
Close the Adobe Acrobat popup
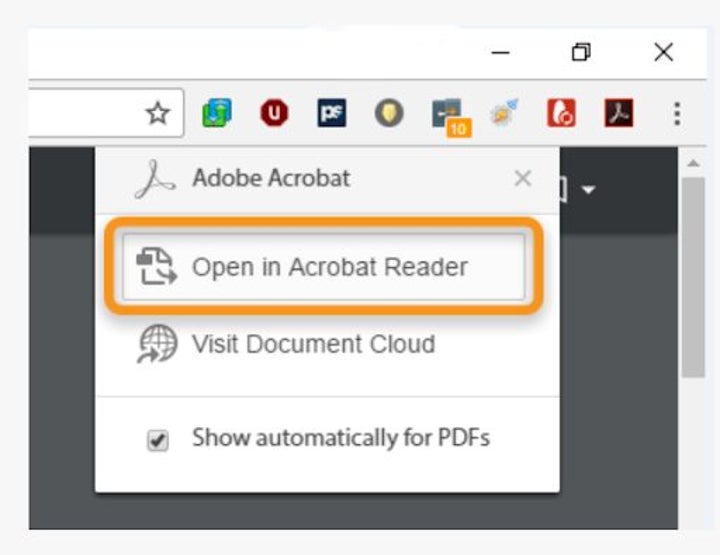point(523,178)
